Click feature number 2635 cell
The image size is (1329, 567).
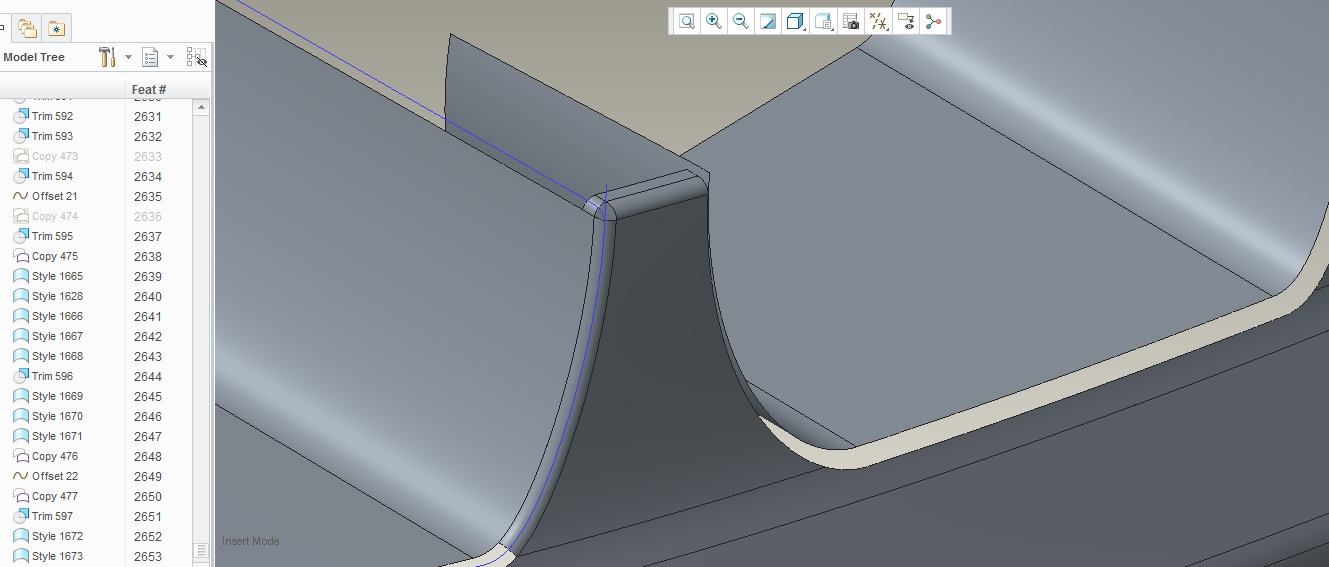point(147,196)
